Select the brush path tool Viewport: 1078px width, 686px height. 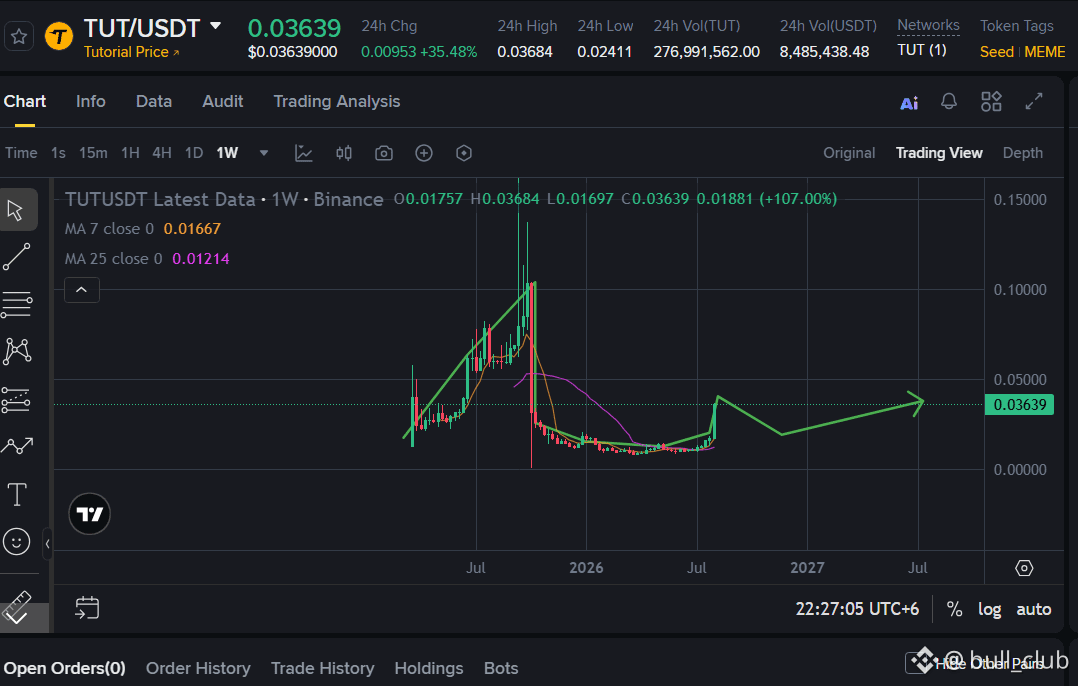point(17,446)
